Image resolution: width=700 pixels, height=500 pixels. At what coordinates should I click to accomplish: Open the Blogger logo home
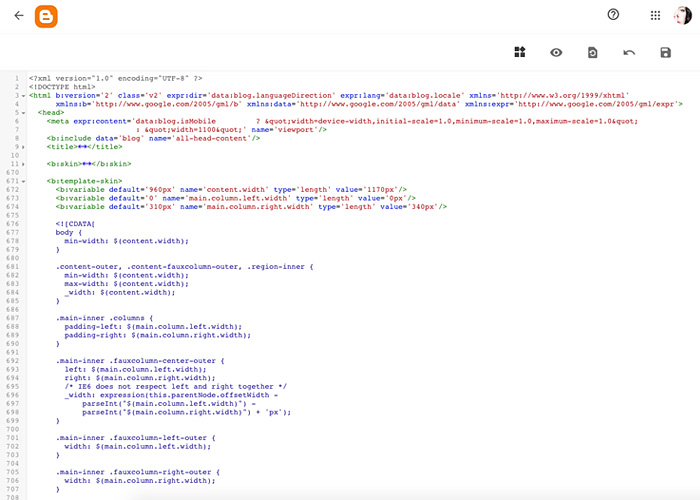[46, 17]
